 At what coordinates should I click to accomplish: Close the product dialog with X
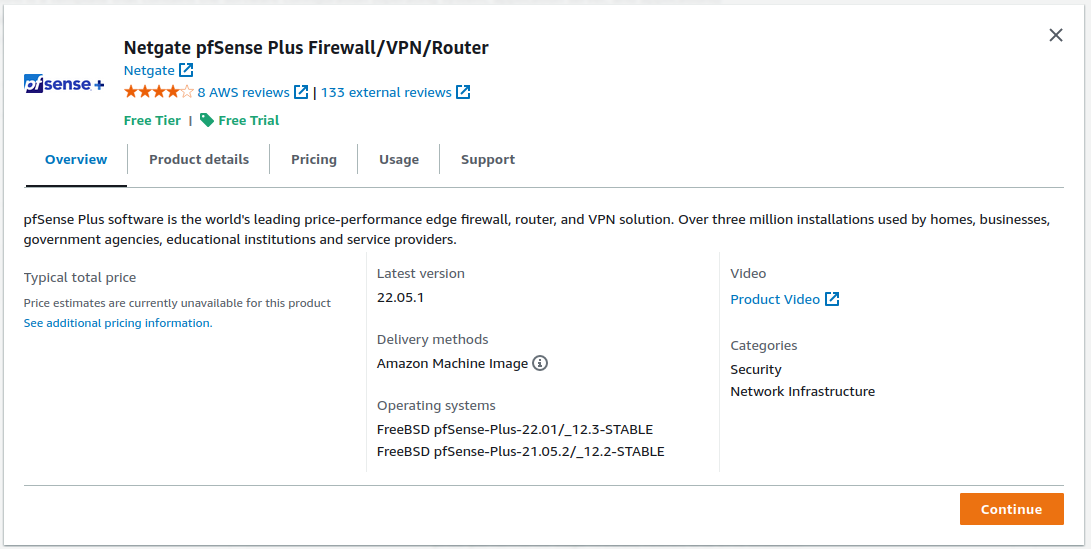(x=1056, y=35)
